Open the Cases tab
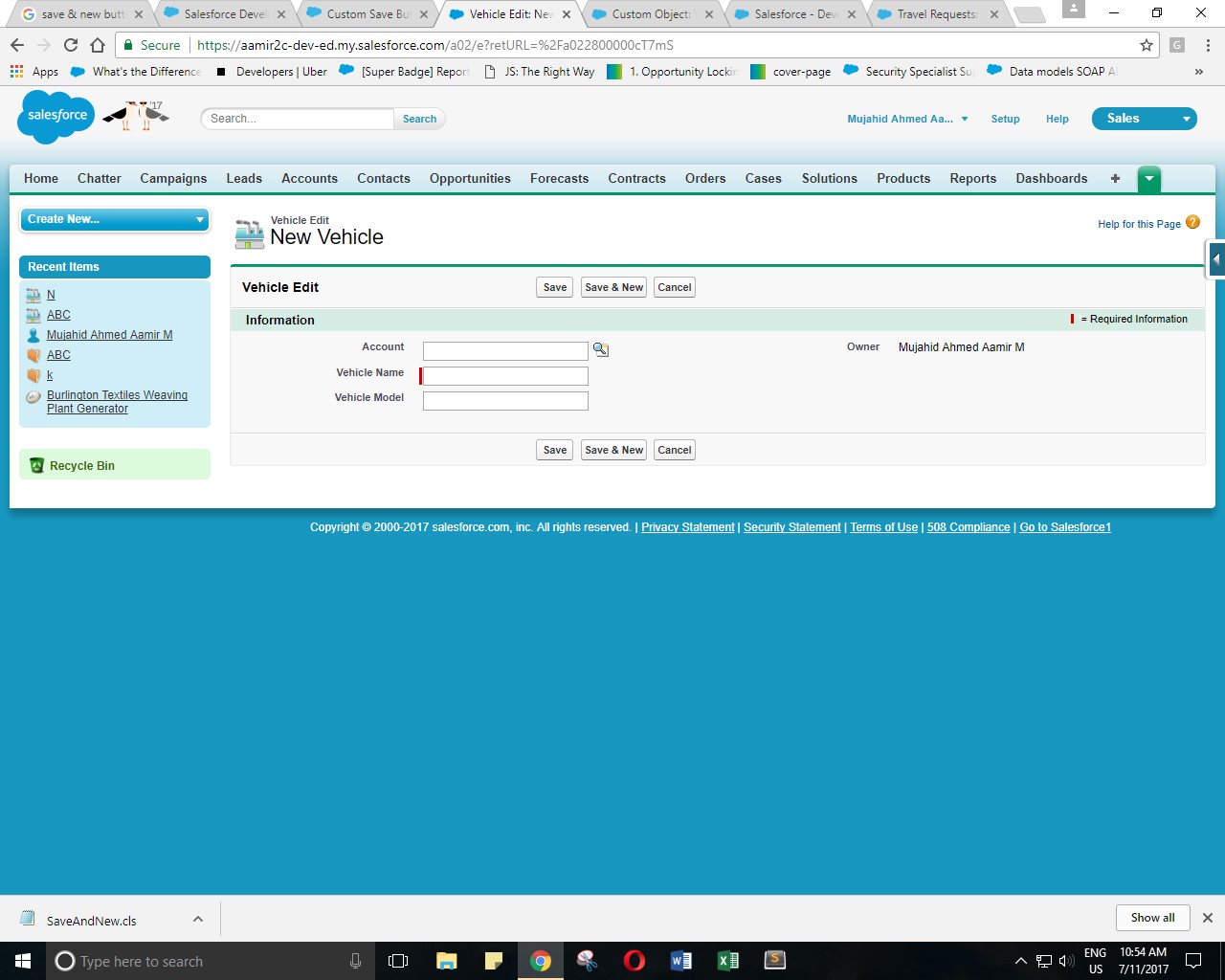This screenshot has height=980, width=1225. 764,178
